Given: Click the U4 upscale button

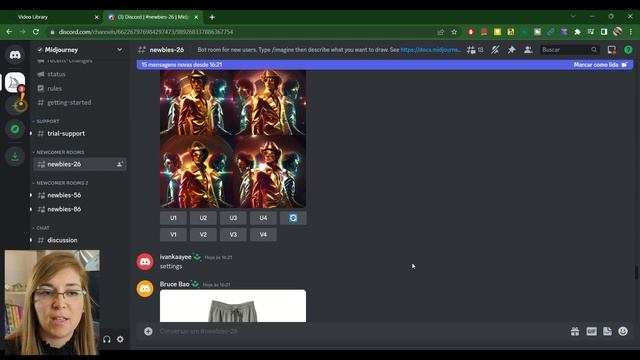Looking at the screenshot, I should click(x=263, y=218).
